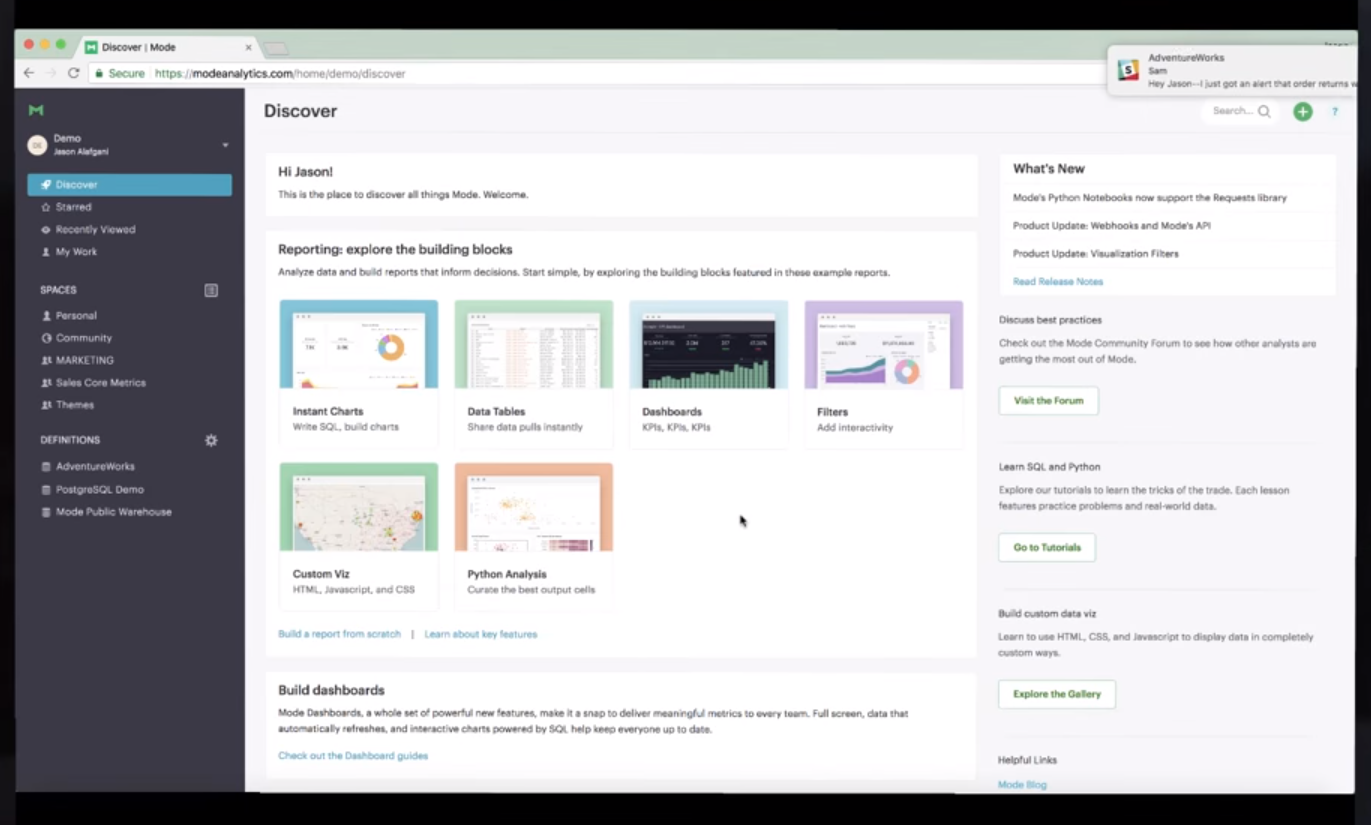Open Check out the Dashboard guides link

(353, 756)
